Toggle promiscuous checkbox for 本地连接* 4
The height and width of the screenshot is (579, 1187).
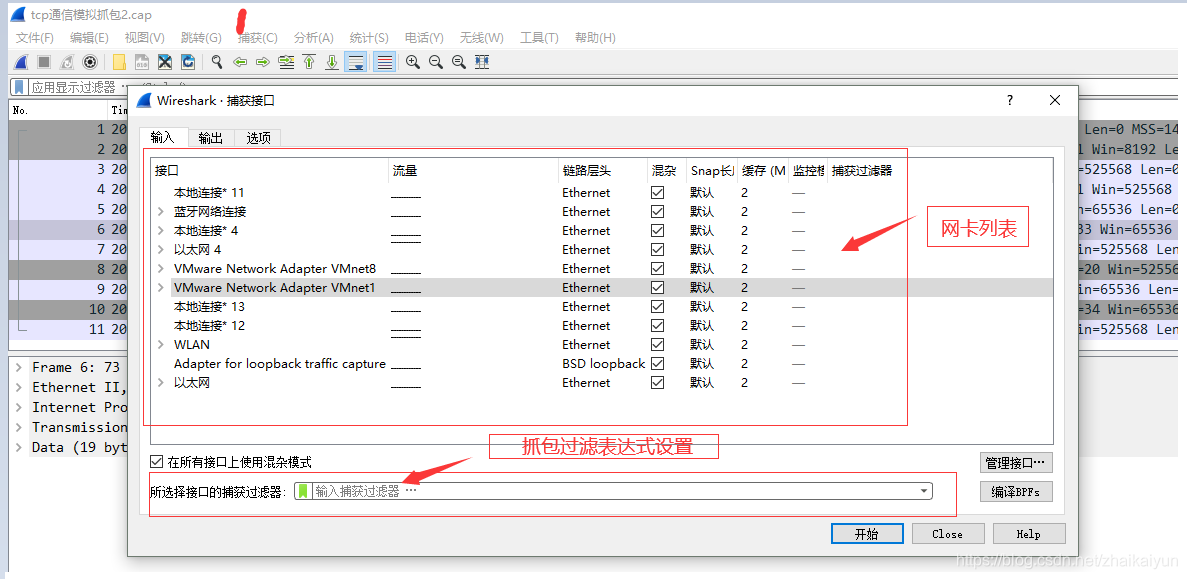[x=657, y=231]
